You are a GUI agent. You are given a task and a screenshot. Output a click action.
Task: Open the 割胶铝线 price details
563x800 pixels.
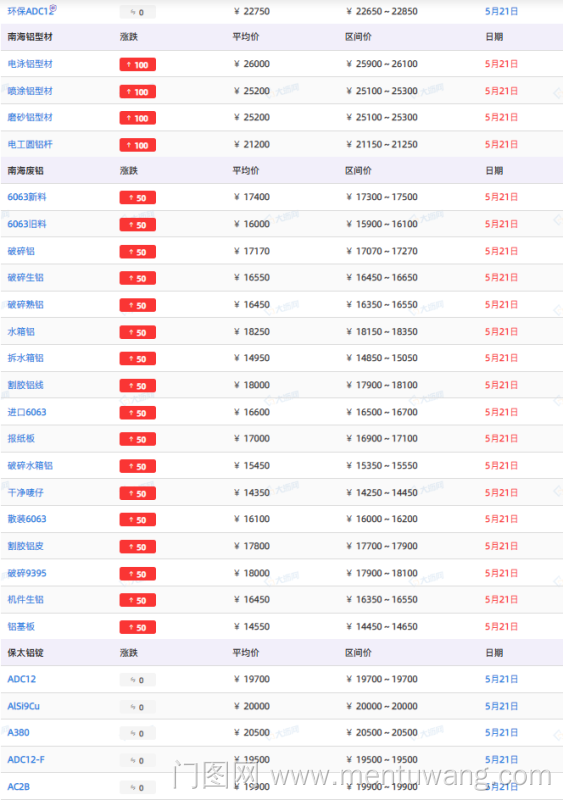(x=26, y=385)
